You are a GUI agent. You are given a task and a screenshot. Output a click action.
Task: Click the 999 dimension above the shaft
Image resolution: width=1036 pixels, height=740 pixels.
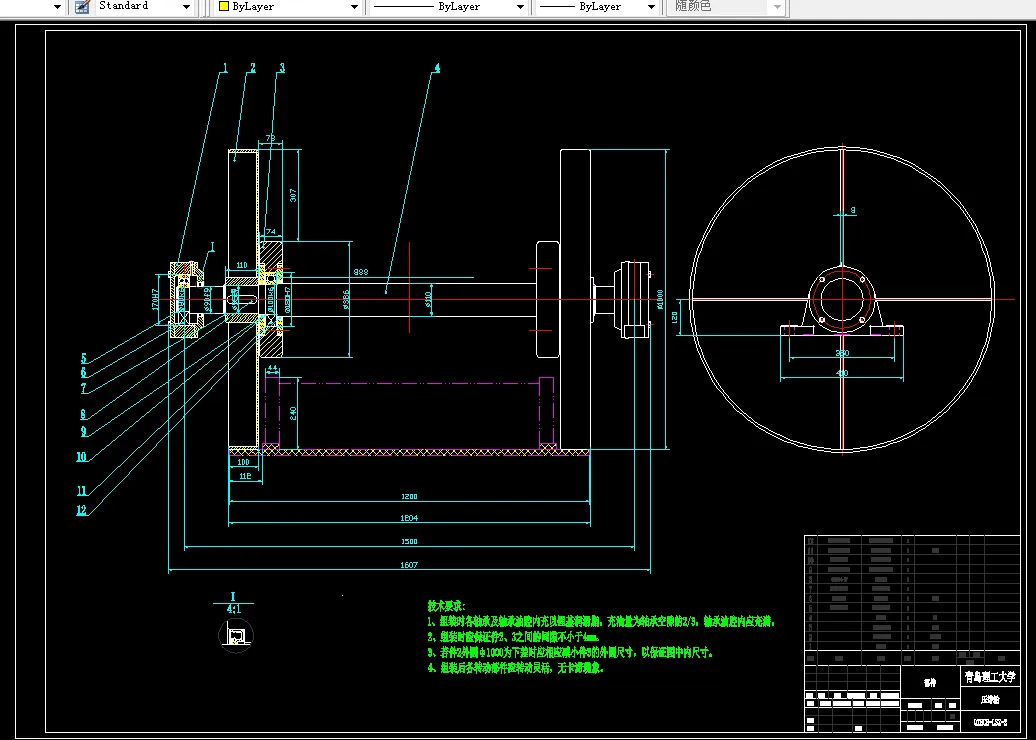(361, 272)
